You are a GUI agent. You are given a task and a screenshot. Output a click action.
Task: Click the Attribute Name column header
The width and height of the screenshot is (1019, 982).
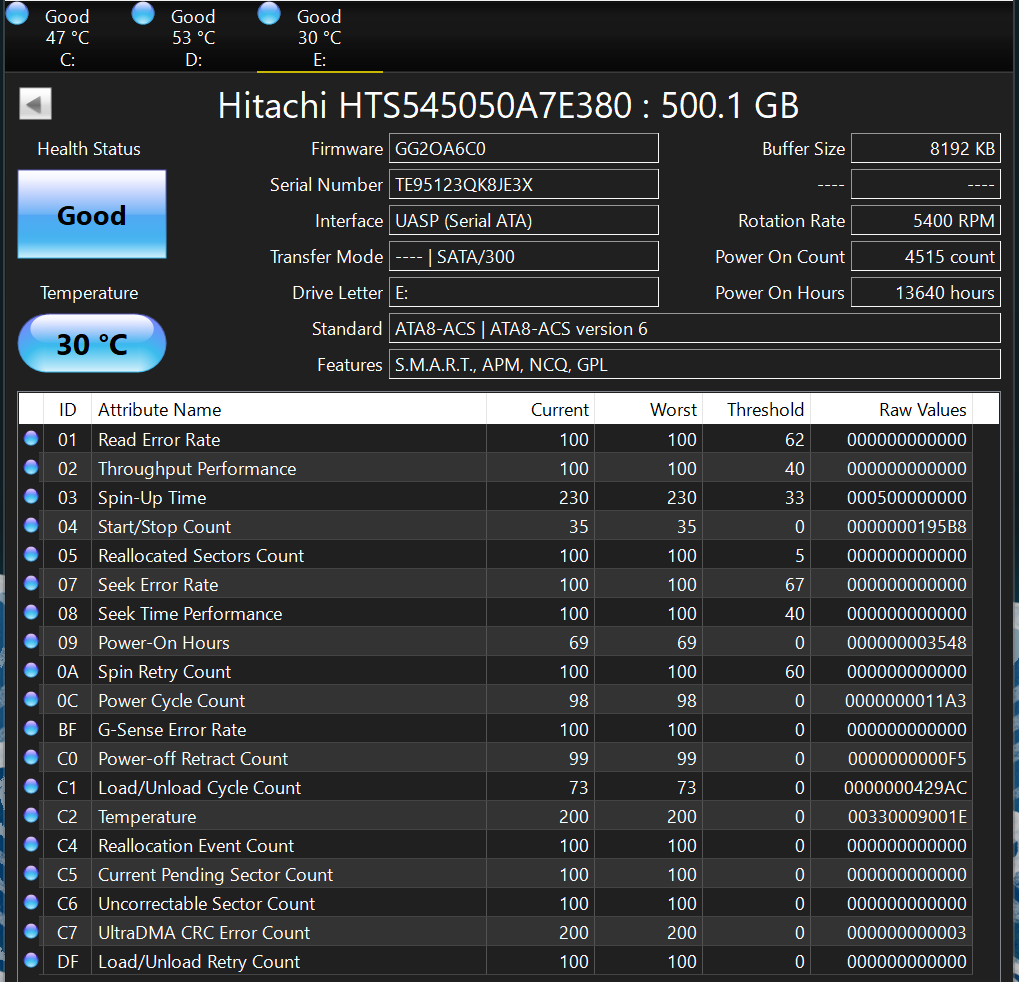[x=289, y=409]
